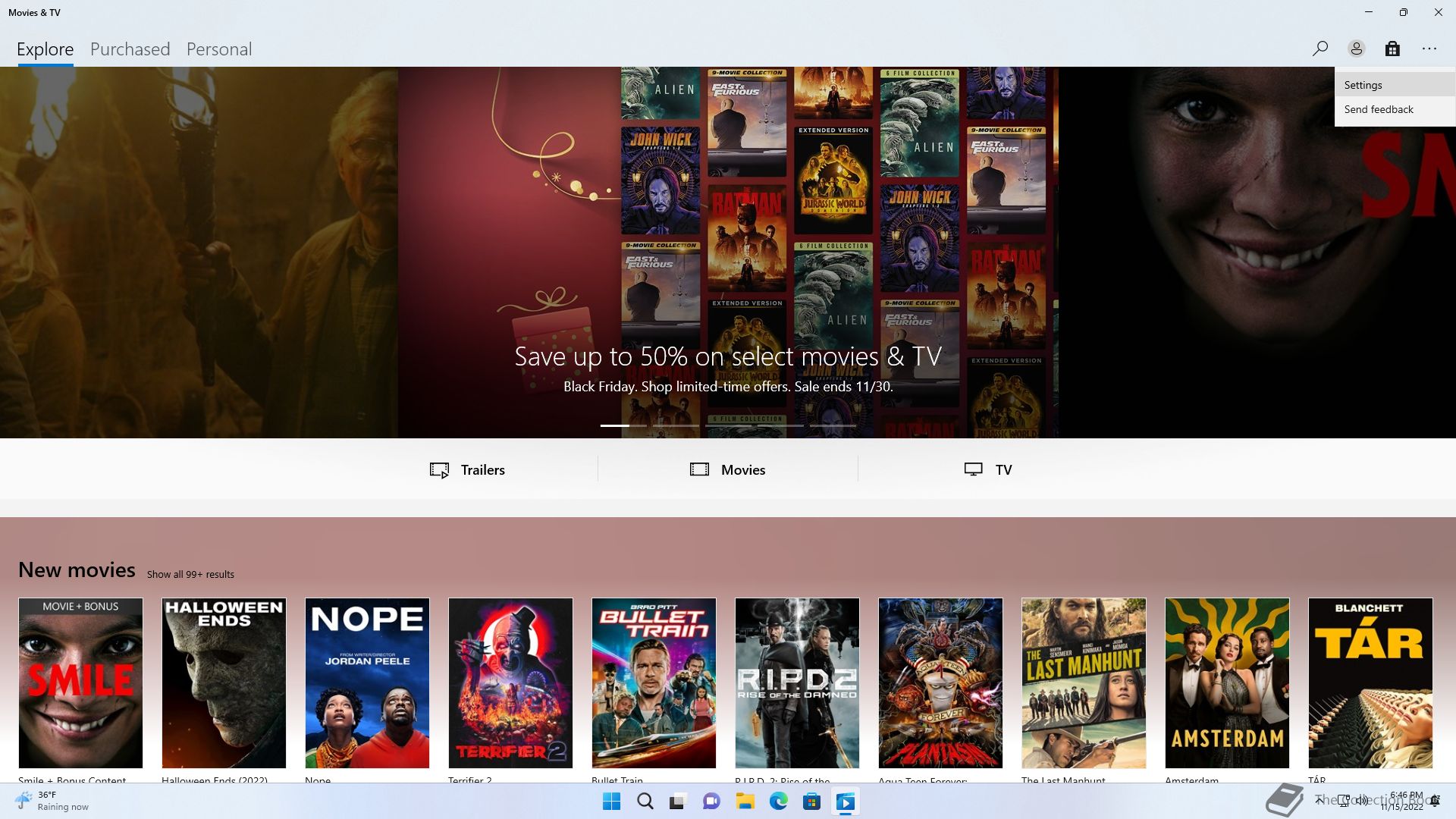The image size is (1456, 819).
Task: Launch Teams Chat from the taskbar
Action: (711, 802)
